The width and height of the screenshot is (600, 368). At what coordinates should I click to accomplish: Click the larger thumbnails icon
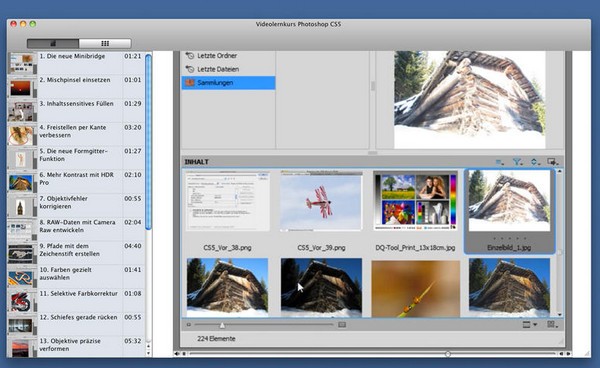tap(342, 325)
